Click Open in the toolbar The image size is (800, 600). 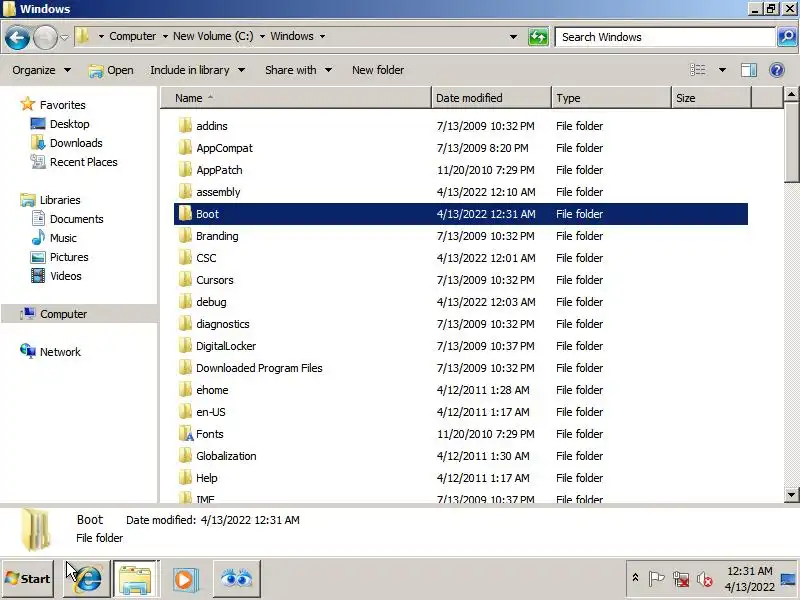click(x=111, y=70)
